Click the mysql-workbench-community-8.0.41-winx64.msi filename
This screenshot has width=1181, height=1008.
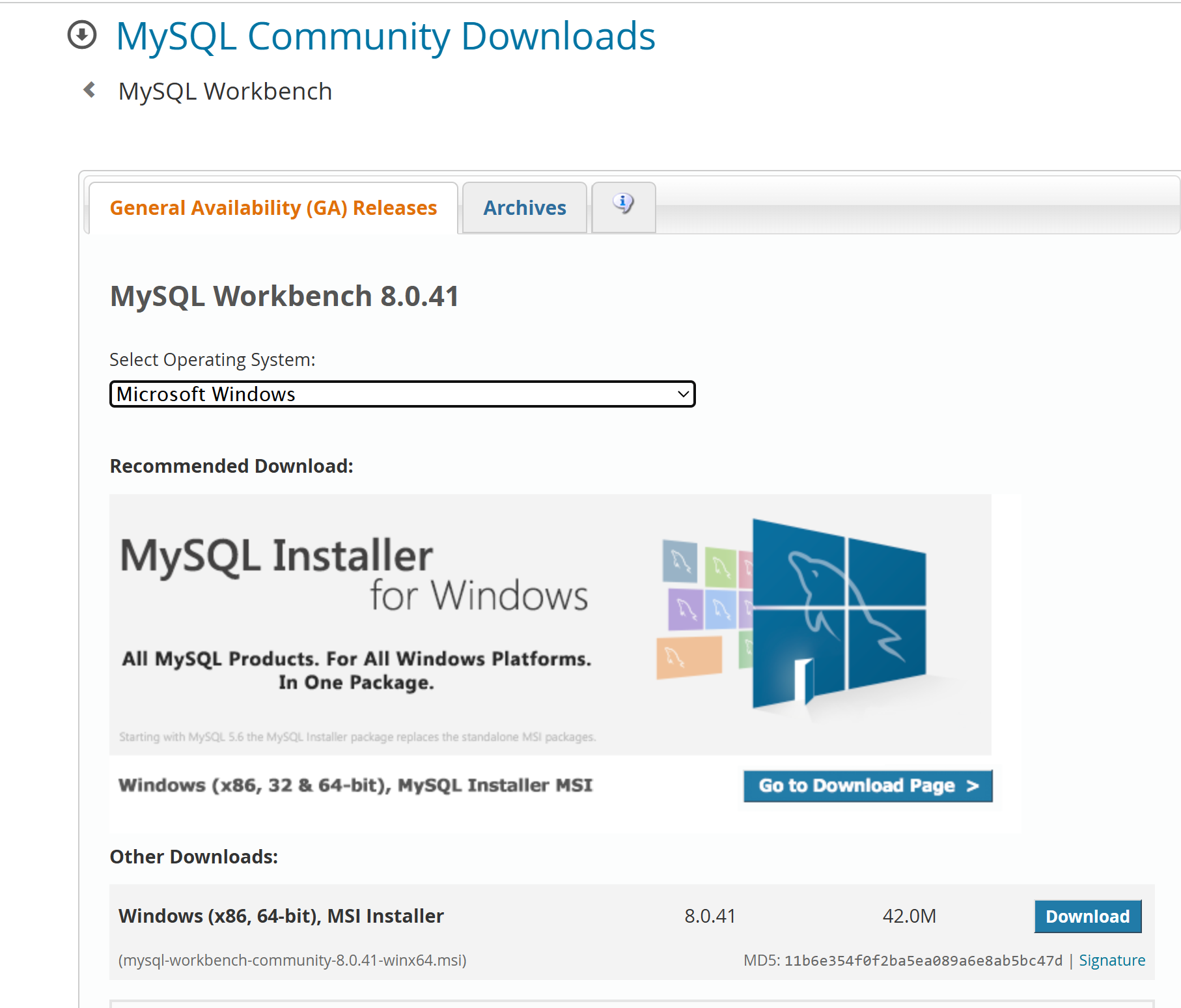(292, 960)
